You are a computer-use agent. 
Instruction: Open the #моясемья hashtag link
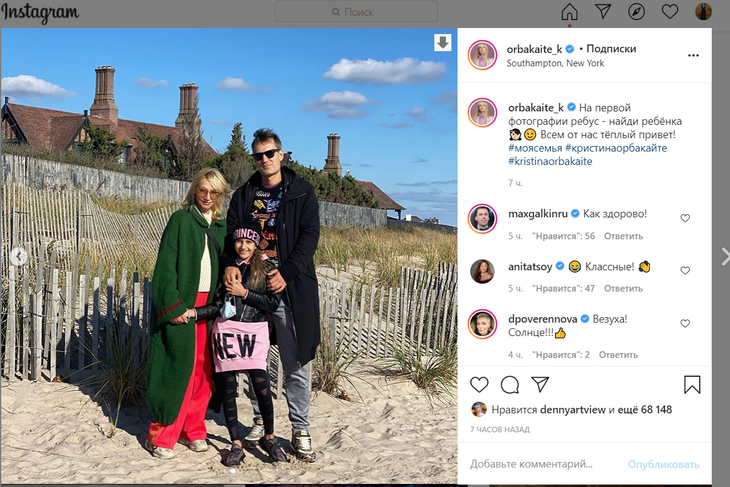(535, 148)
